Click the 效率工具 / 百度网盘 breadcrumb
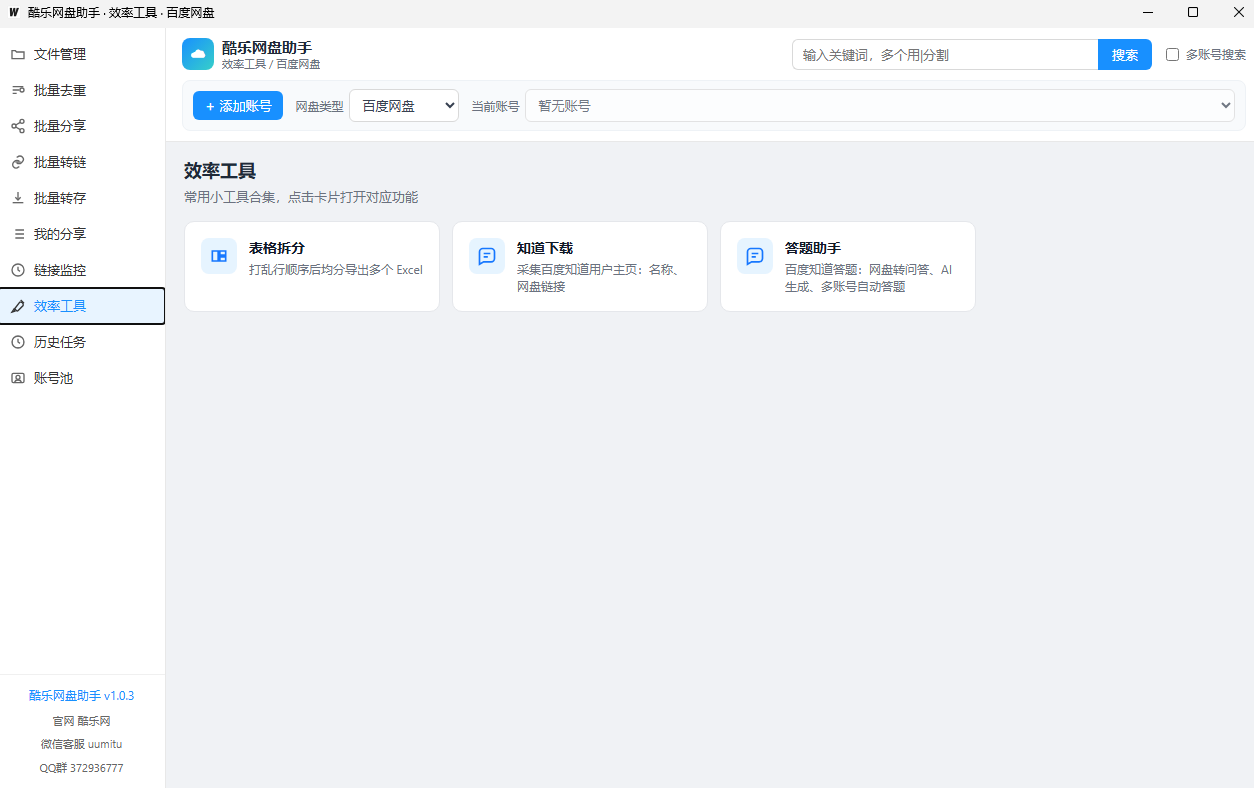Viewport: 1254px width, 788px height. (271, 64)
